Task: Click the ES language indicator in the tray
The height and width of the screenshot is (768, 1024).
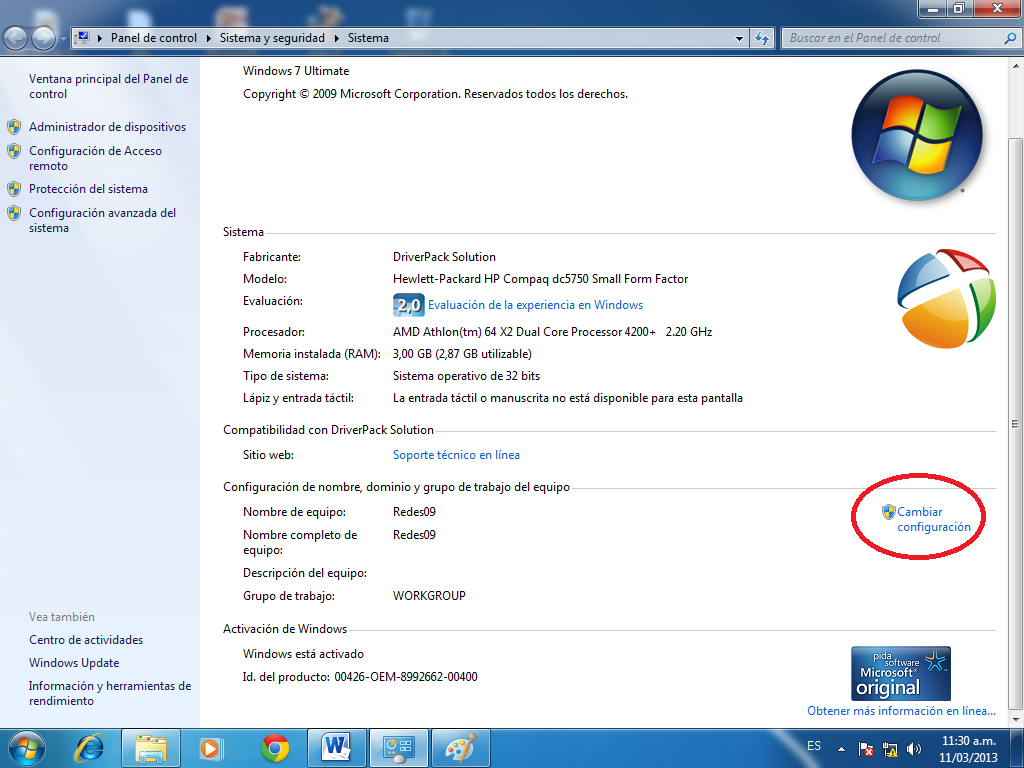Action: pyautogui.click(x=813, y=746)
